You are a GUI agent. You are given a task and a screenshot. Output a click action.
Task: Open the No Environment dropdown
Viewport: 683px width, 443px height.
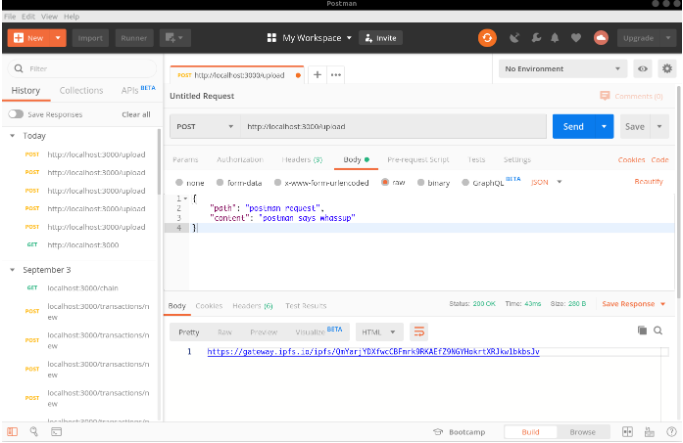click(x=562, y=69)
